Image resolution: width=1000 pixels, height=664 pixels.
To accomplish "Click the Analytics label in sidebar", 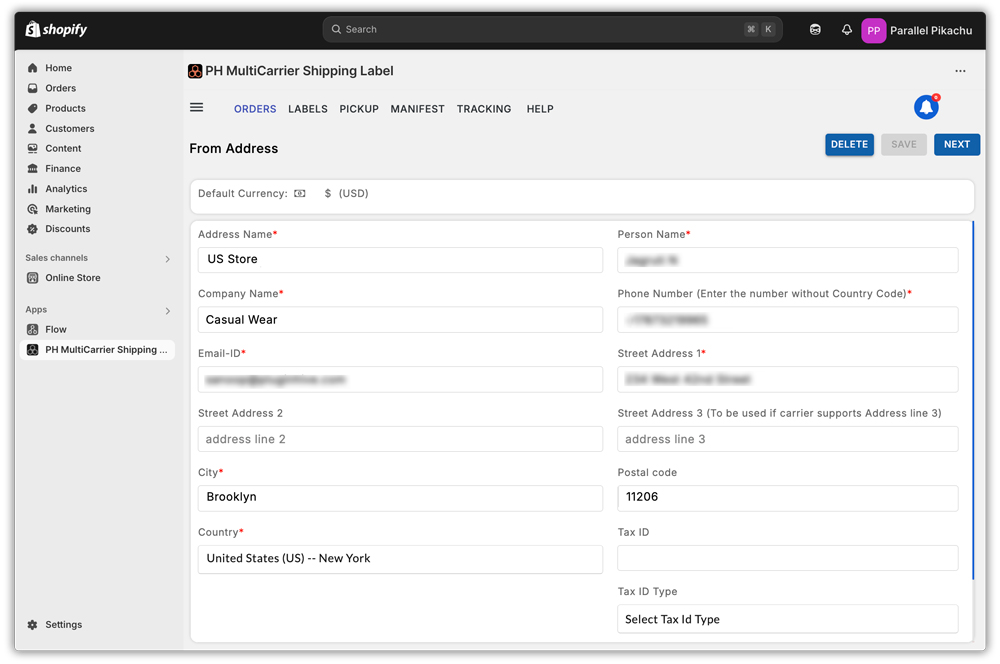I will point(66,189).
